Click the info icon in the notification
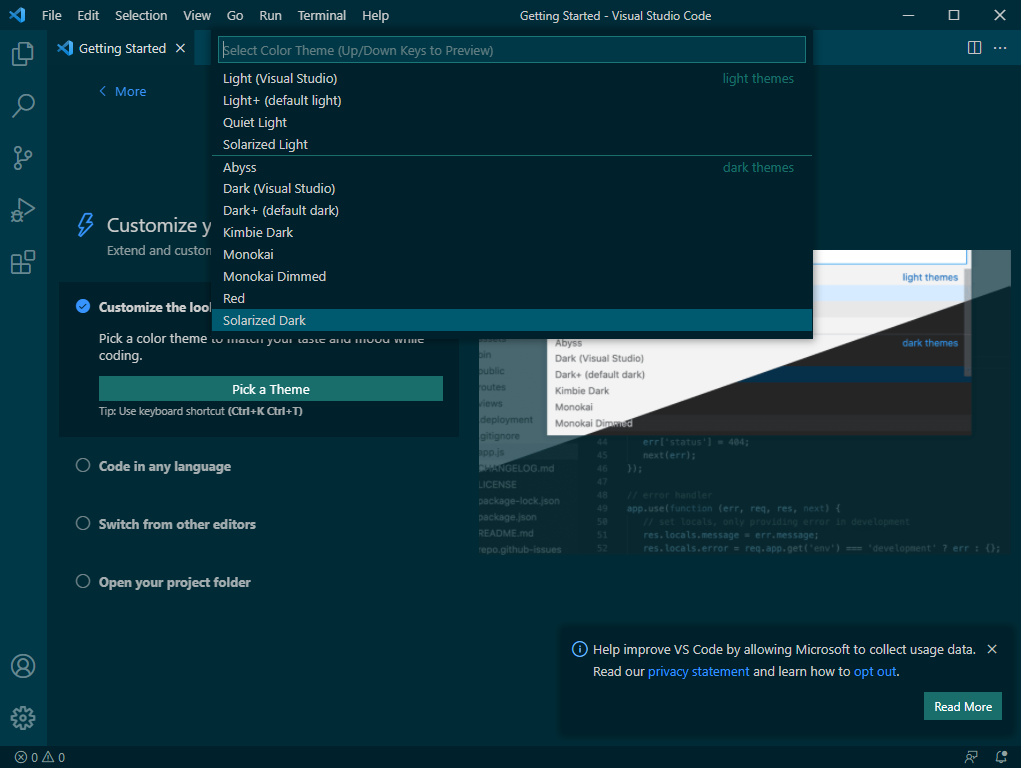 click(579, 649)
